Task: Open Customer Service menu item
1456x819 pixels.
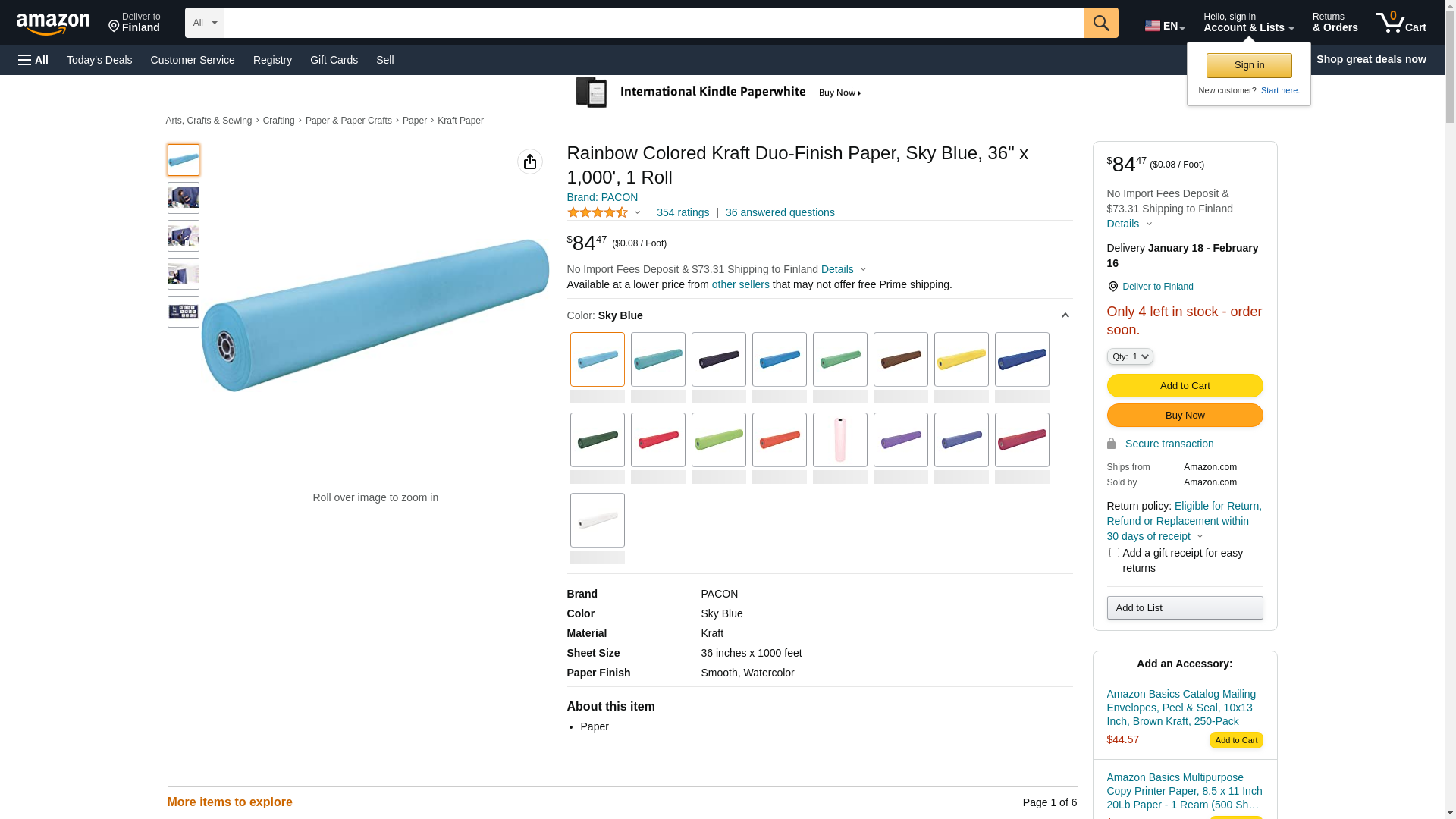Action: click(193, 60)
